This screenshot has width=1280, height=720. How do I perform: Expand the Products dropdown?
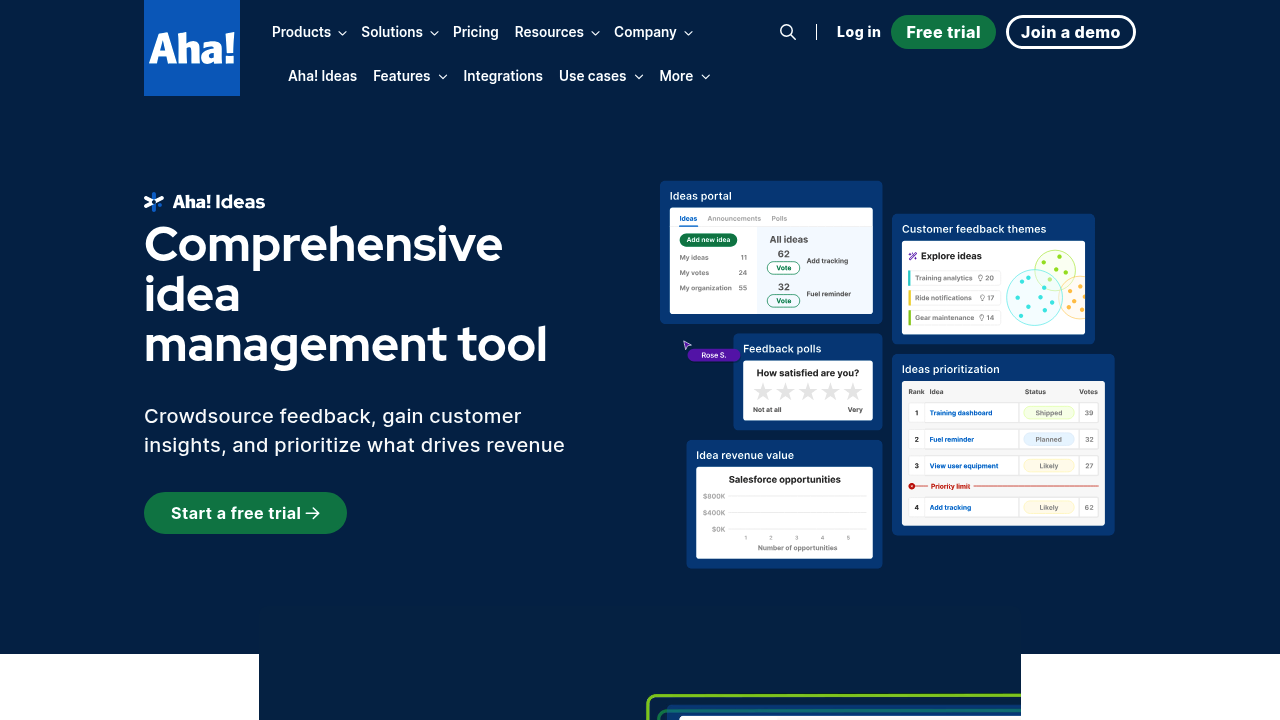309,32
